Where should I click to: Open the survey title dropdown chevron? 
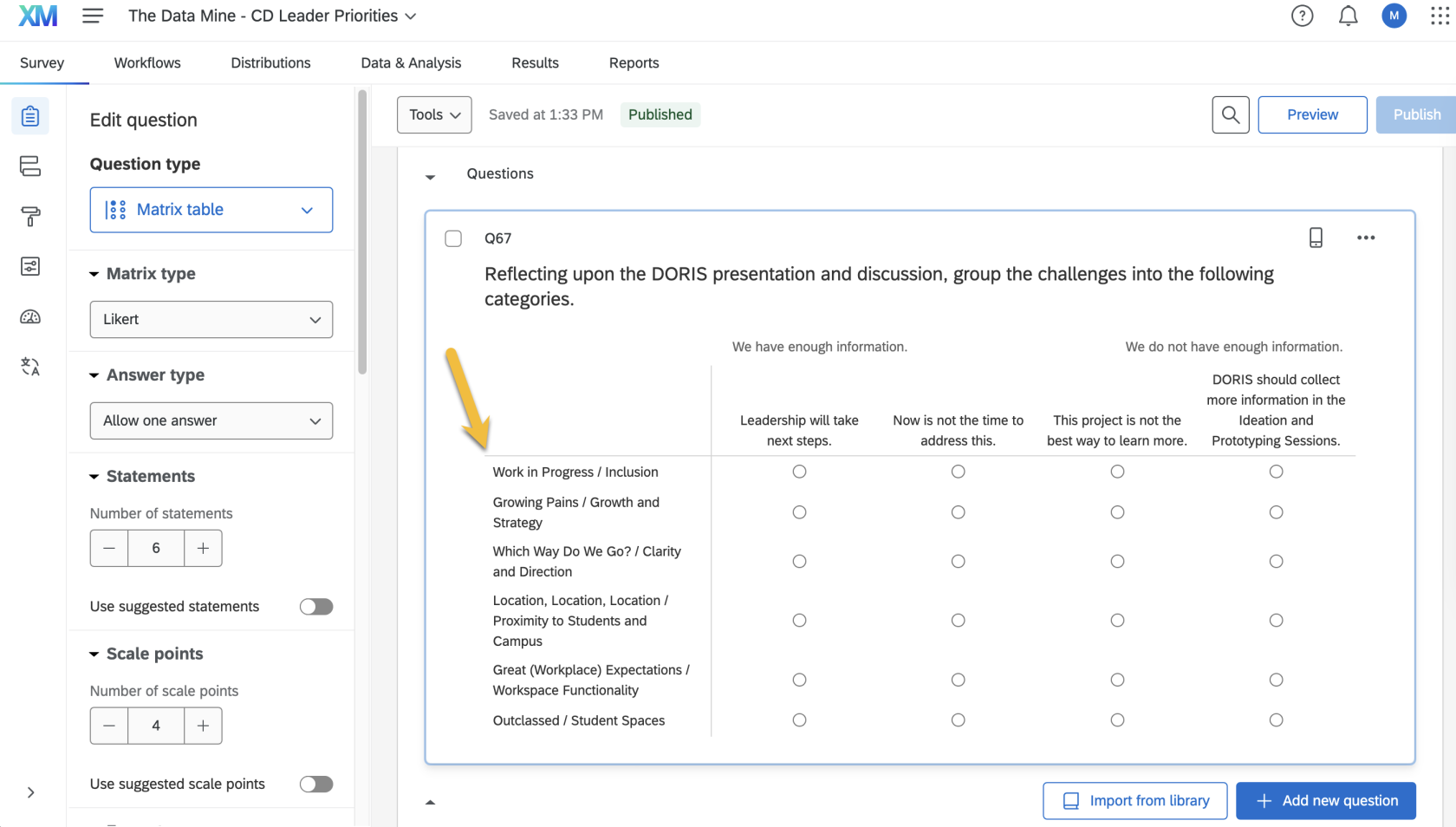coord(411,16)
